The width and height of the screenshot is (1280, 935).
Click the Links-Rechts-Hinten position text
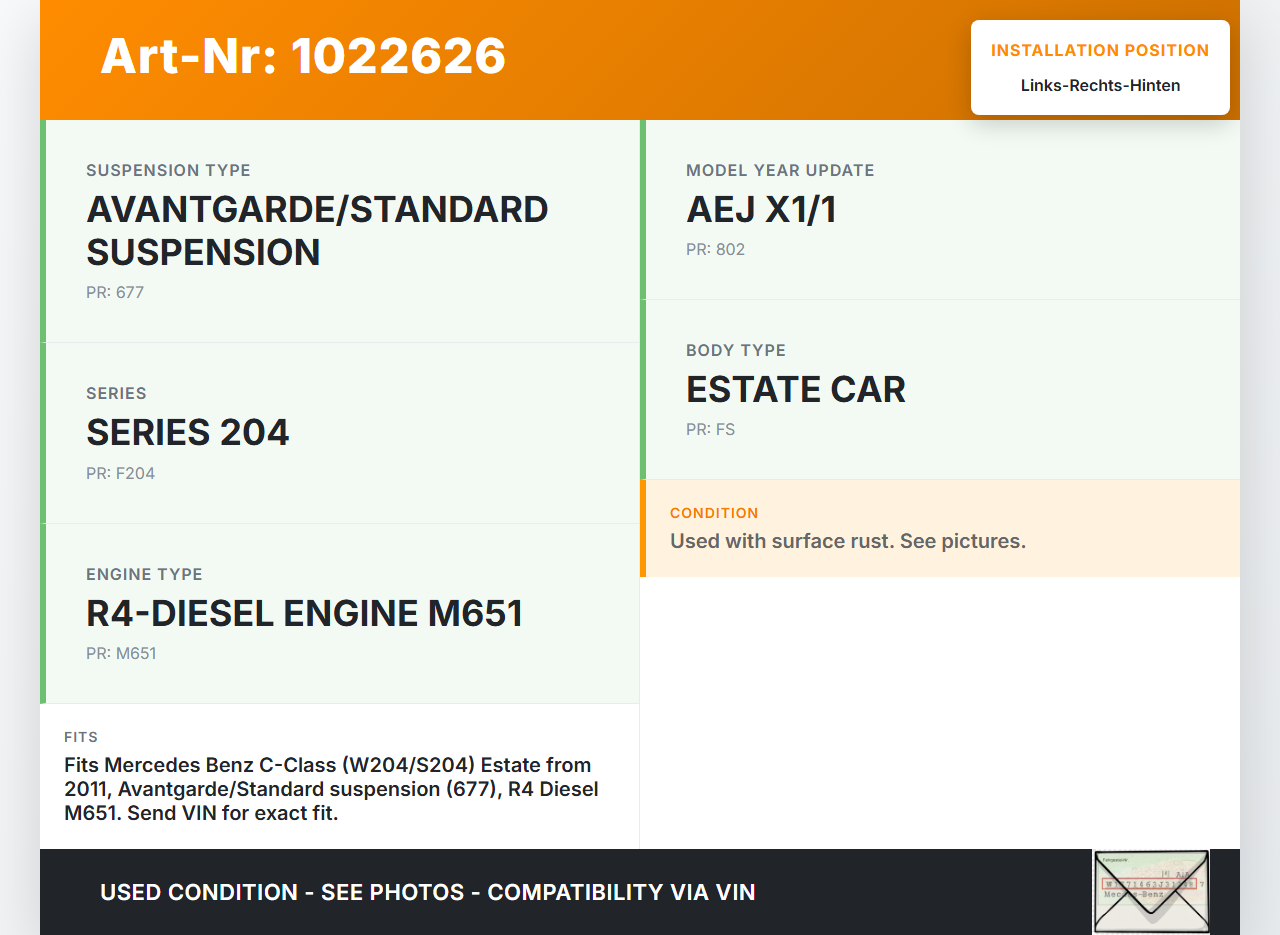point(1100,86)
